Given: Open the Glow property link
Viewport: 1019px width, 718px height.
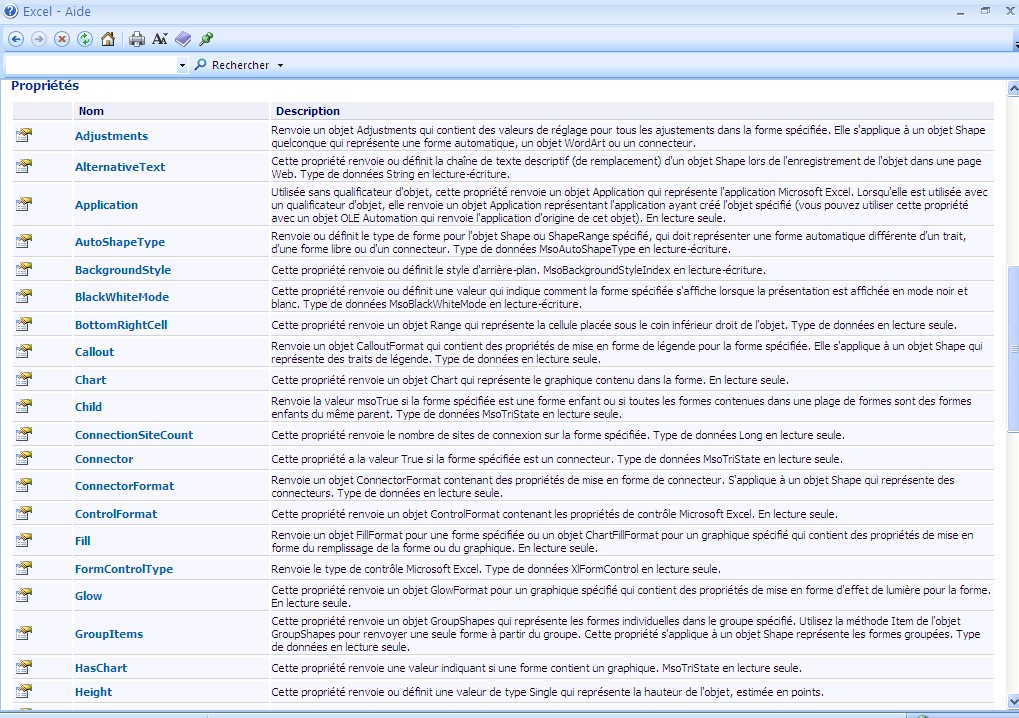Looking at the screenshot, I should 88,596.
